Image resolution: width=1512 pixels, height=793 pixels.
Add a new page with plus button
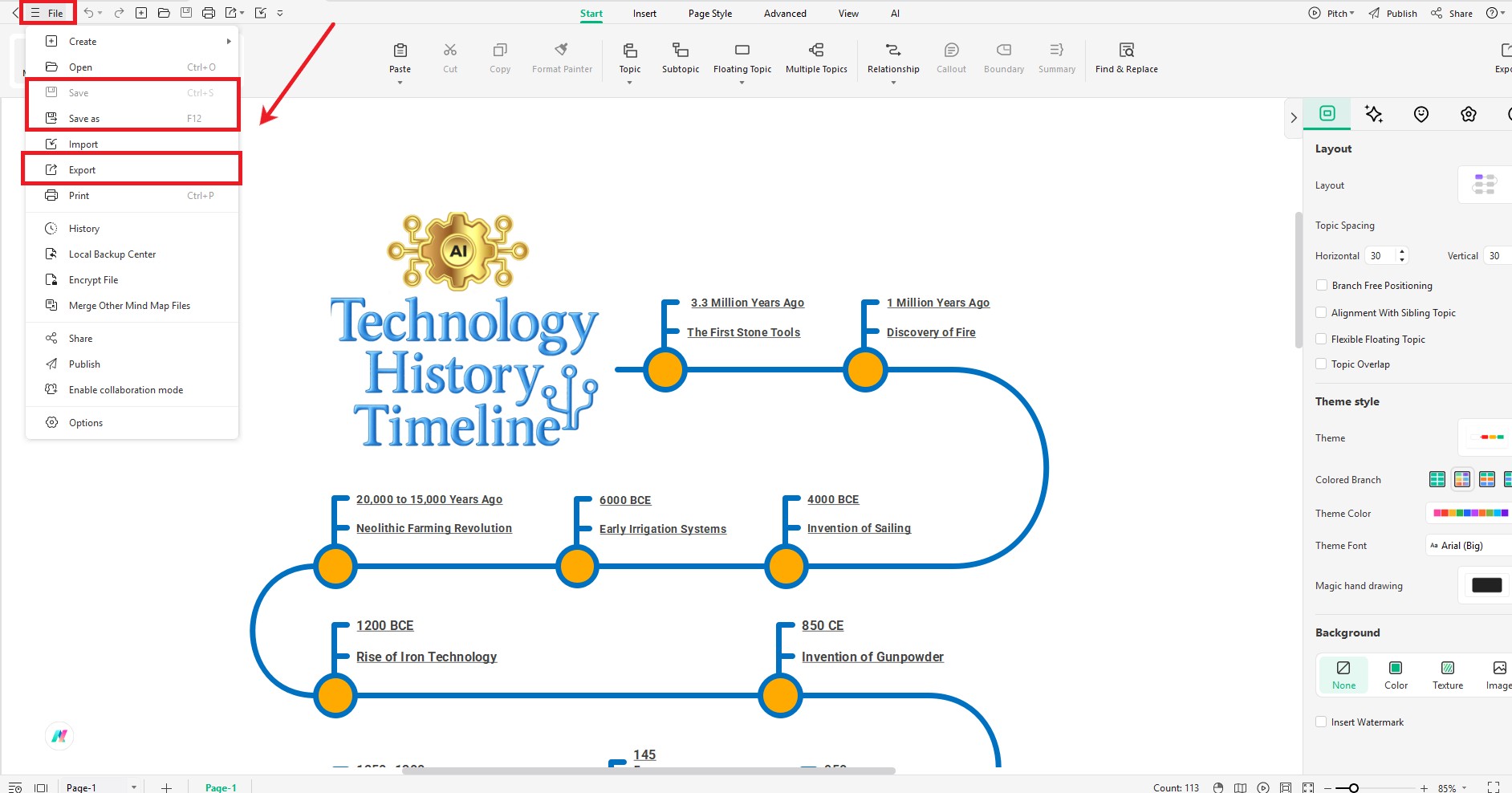click(166, 787)
